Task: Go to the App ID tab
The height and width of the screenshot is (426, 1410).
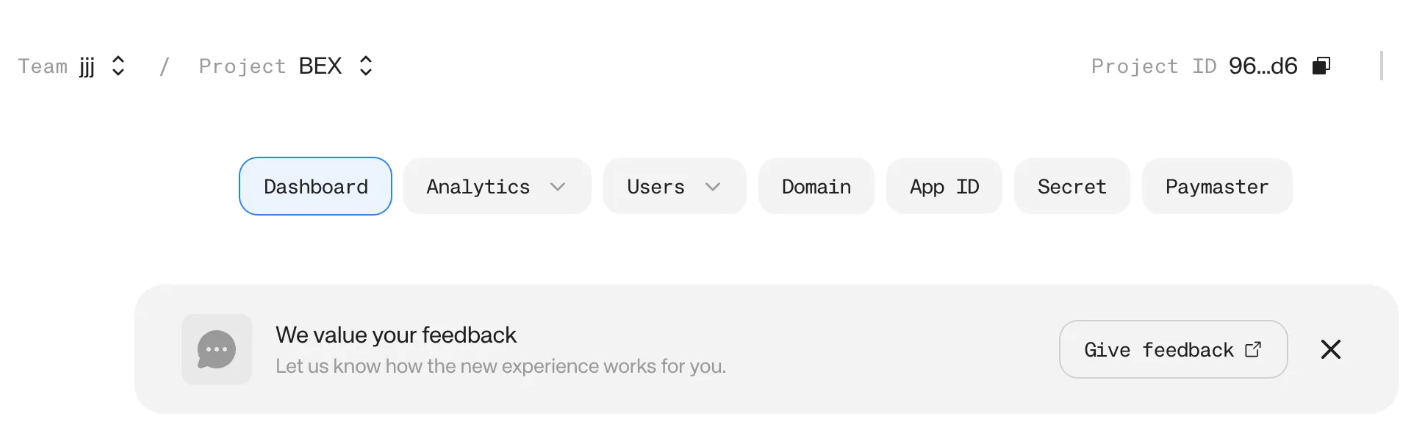Action: click(x=944, y=186)
